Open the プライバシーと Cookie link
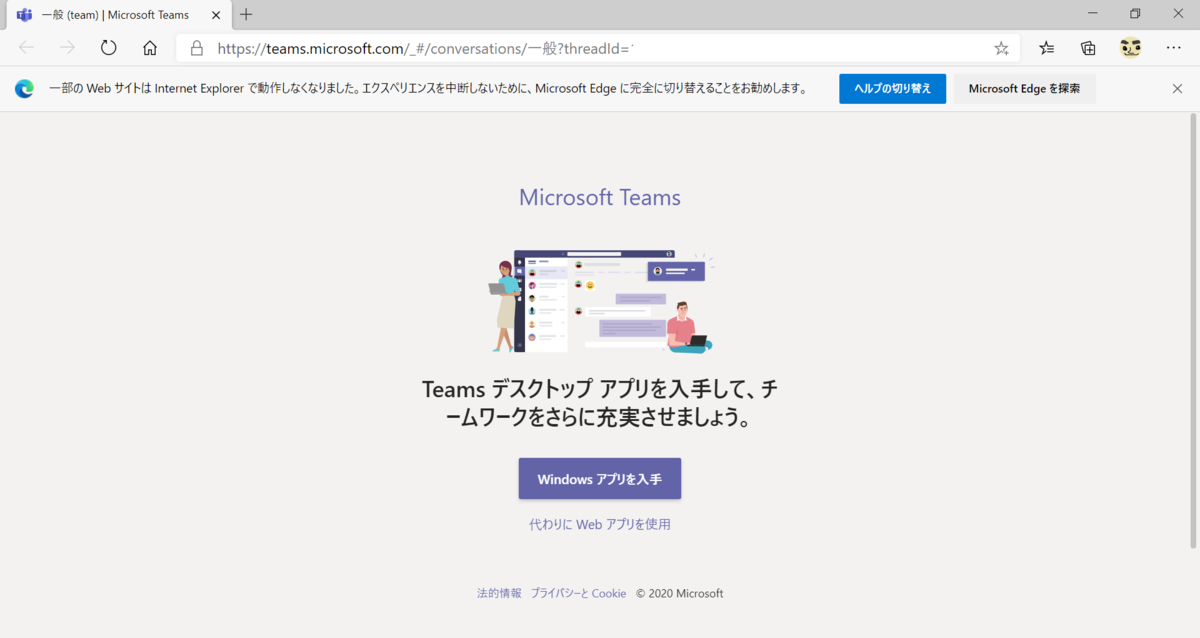This screenshot has width=1200, height=638. point(578,593)
